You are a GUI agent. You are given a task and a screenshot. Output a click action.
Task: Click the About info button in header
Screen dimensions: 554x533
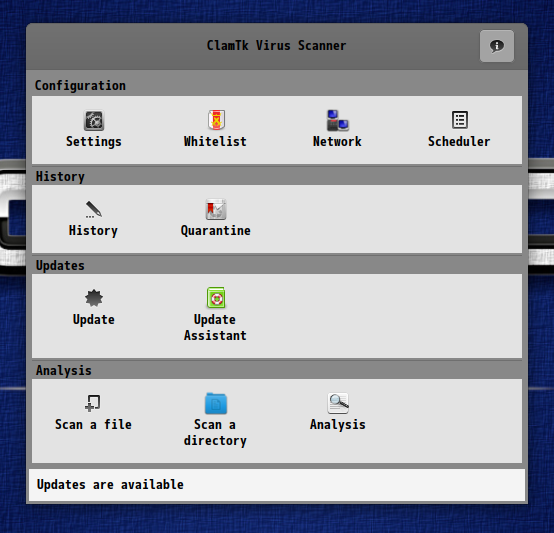pos(497,46)
